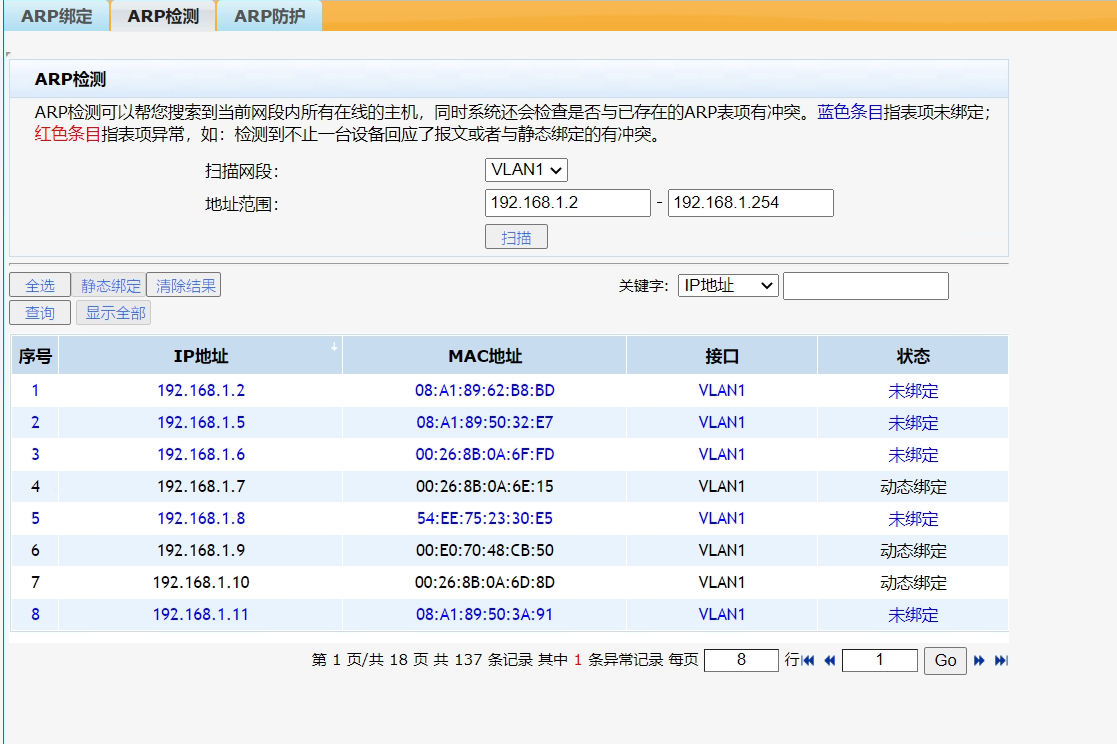Go to first page of results

pyautogui.click(x=808, y=660)
